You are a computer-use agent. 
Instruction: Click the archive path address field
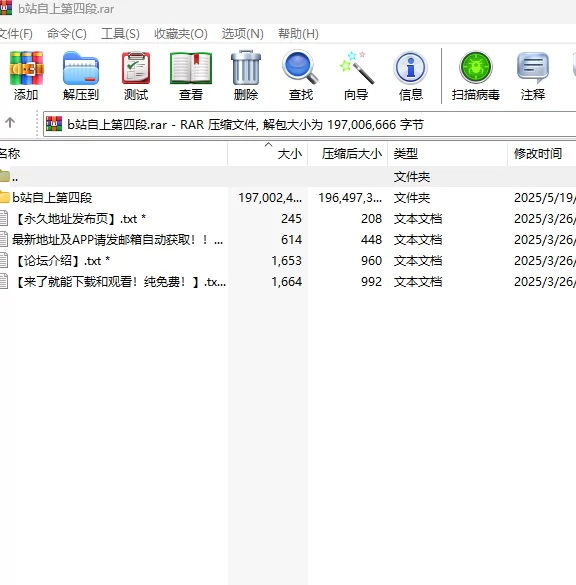[x=309, y=124]
